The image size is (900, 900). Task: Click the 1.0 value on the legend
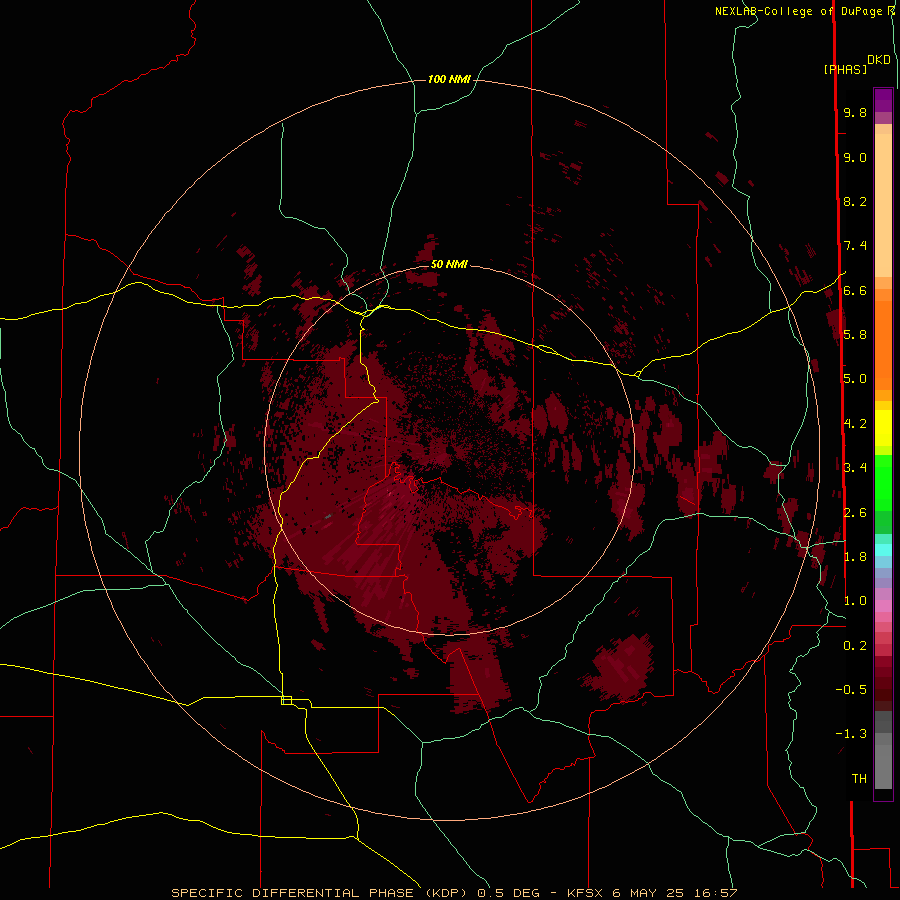point(855,600)
